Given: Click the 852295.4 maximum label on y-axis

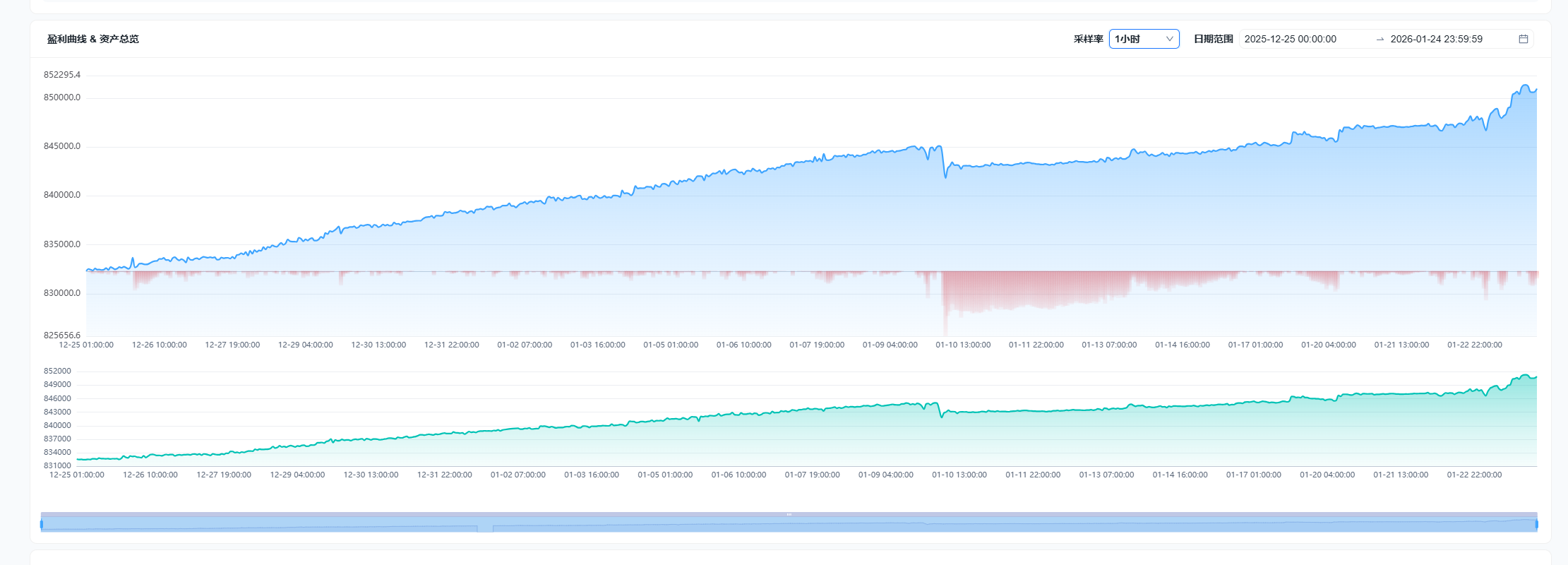Looking at the screenshot, I should [x=62, y=75].
